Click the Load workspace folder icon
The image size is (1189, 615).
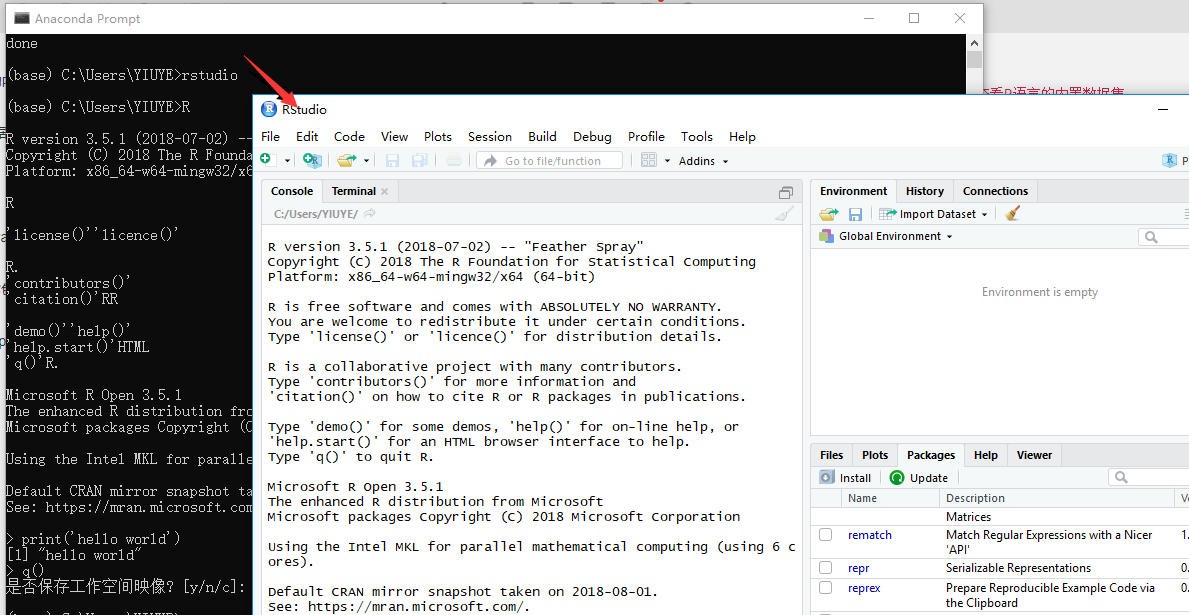828,215
